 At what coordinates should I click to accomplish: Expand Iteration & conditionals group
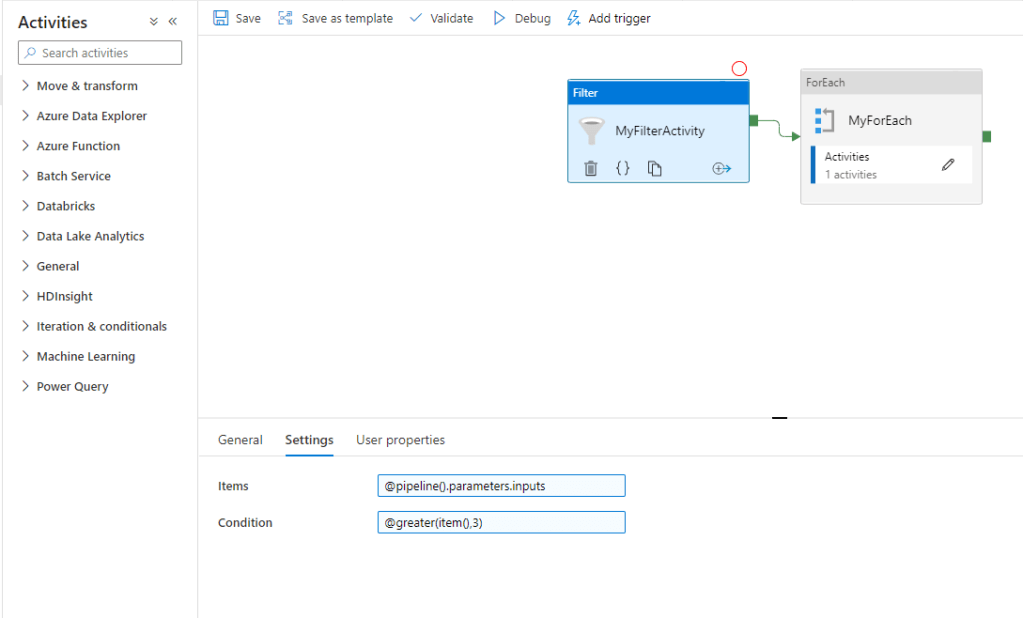click(x=101, y=326)
